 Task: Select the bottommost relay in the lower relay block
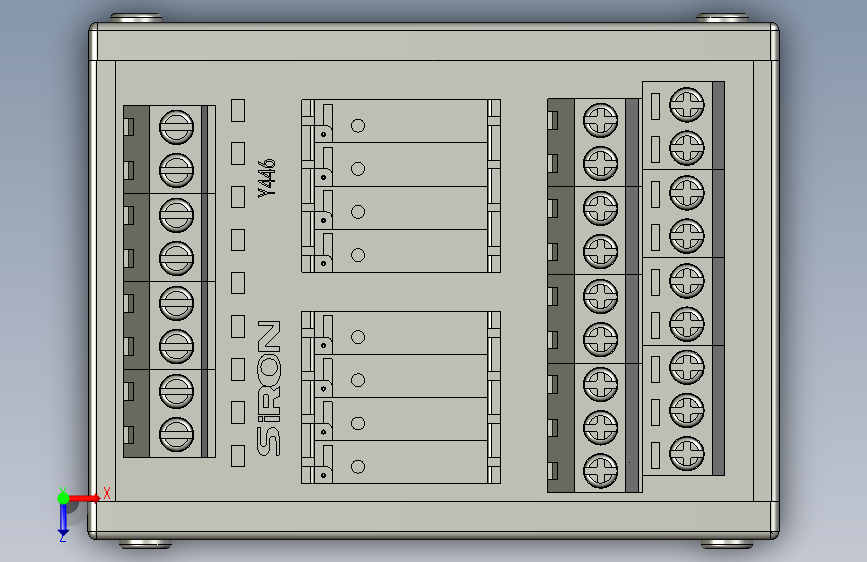pos(400,462)
